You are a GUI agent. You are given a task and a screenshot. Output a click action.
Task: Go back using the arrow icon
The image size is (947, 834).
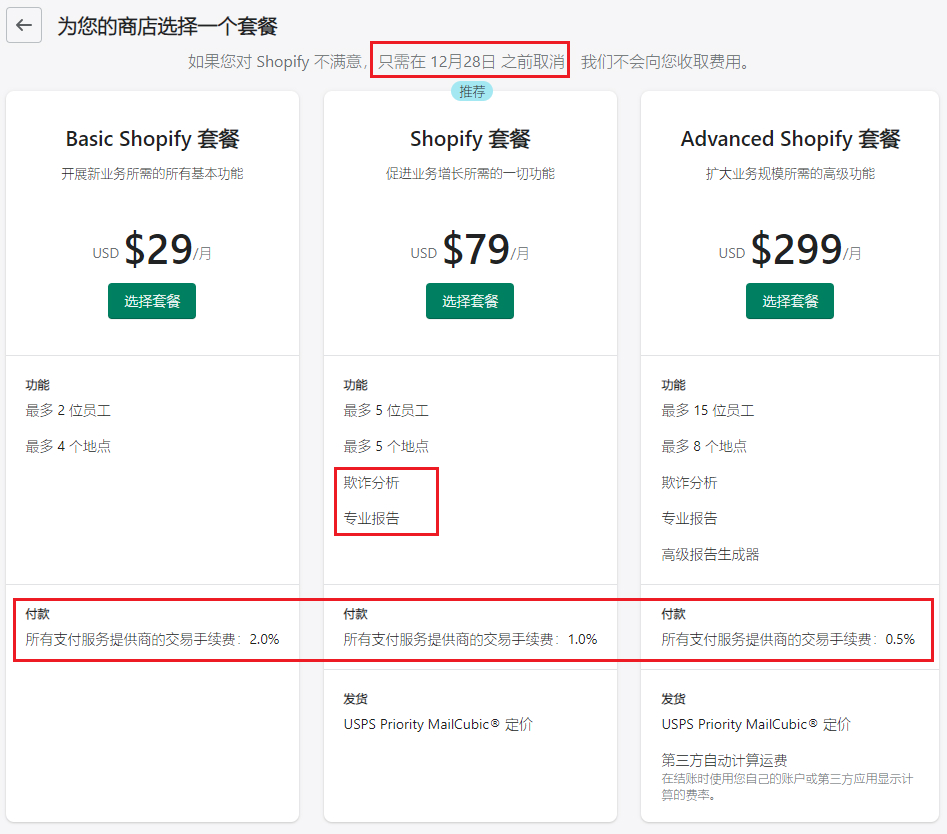[24, 25]
